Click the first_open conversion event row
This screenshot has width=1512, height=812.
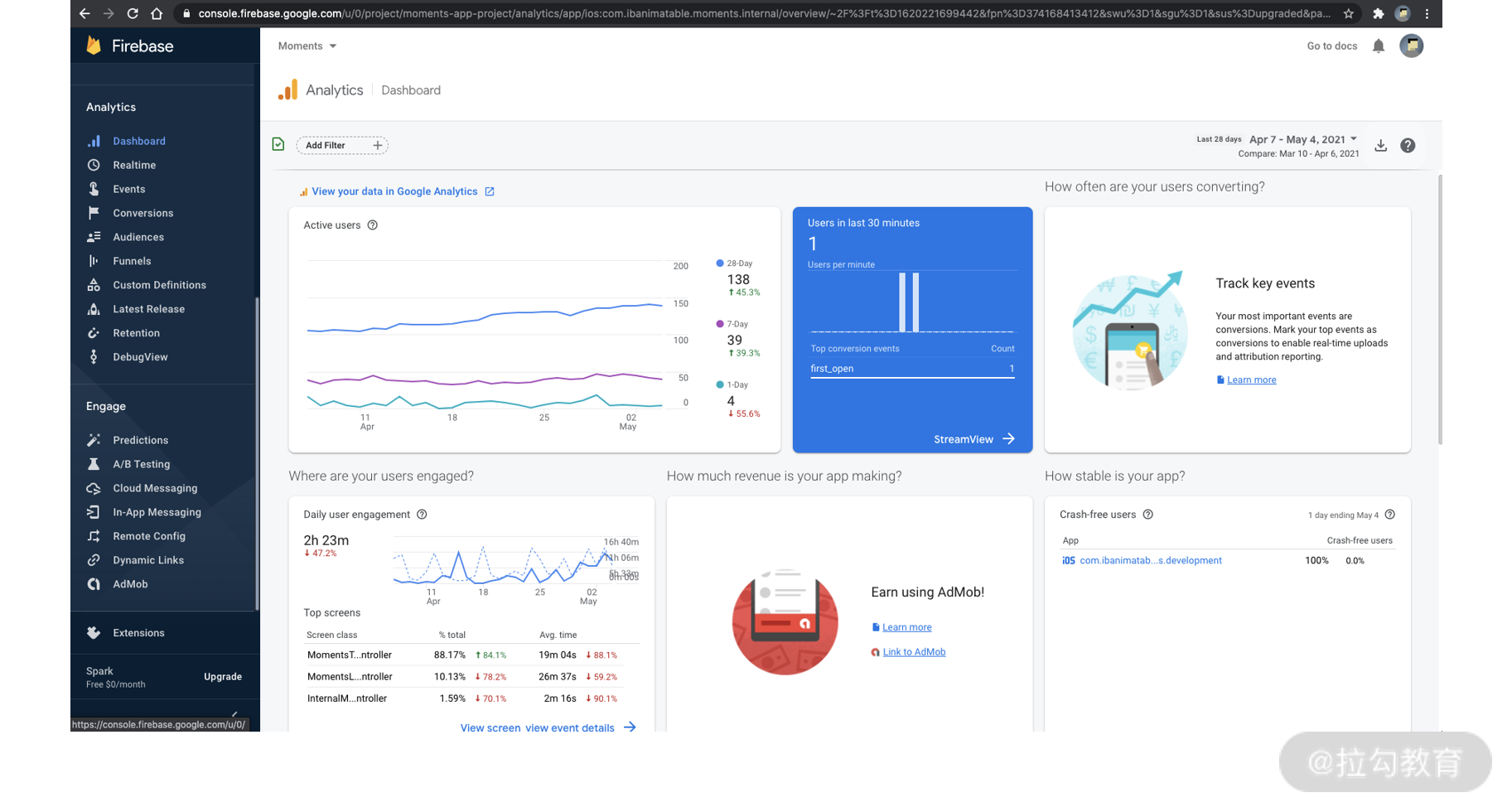tap(912, 369)
